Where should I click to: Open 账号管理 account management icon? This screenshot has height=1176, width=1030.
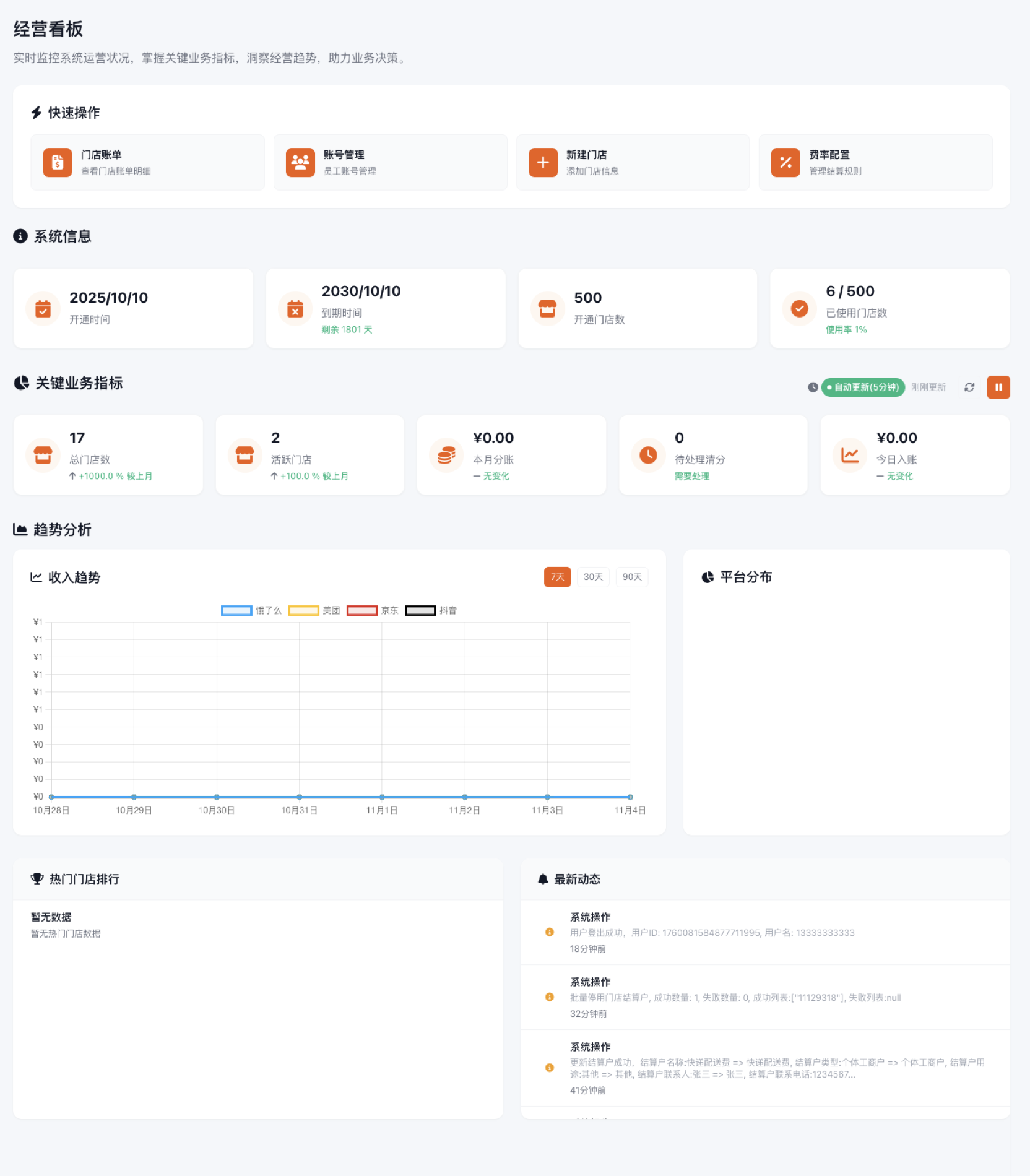pyautogui.click(x=300, y=162)
